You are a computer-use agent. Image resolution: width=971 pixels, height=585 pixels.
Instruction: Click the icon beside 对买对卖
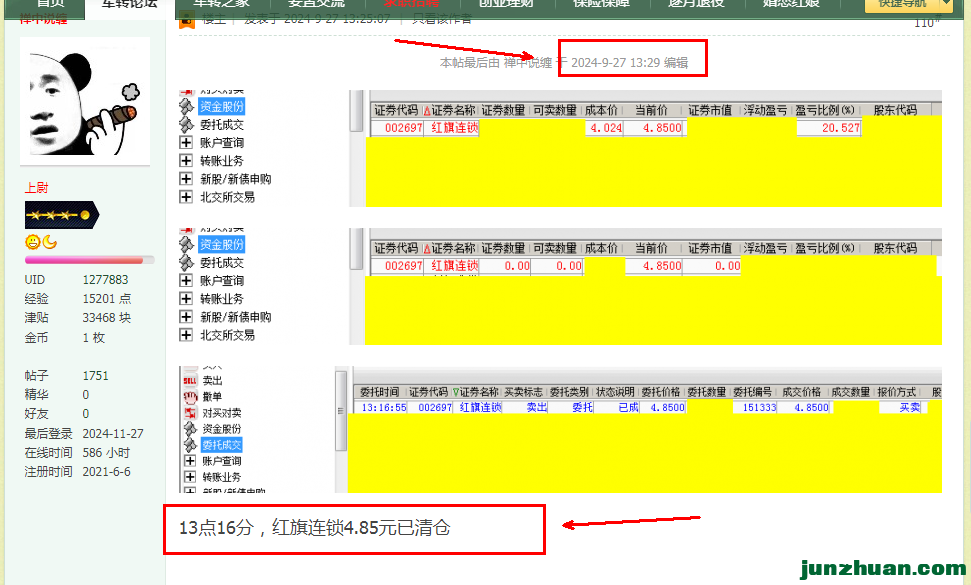tap(190, 413)
